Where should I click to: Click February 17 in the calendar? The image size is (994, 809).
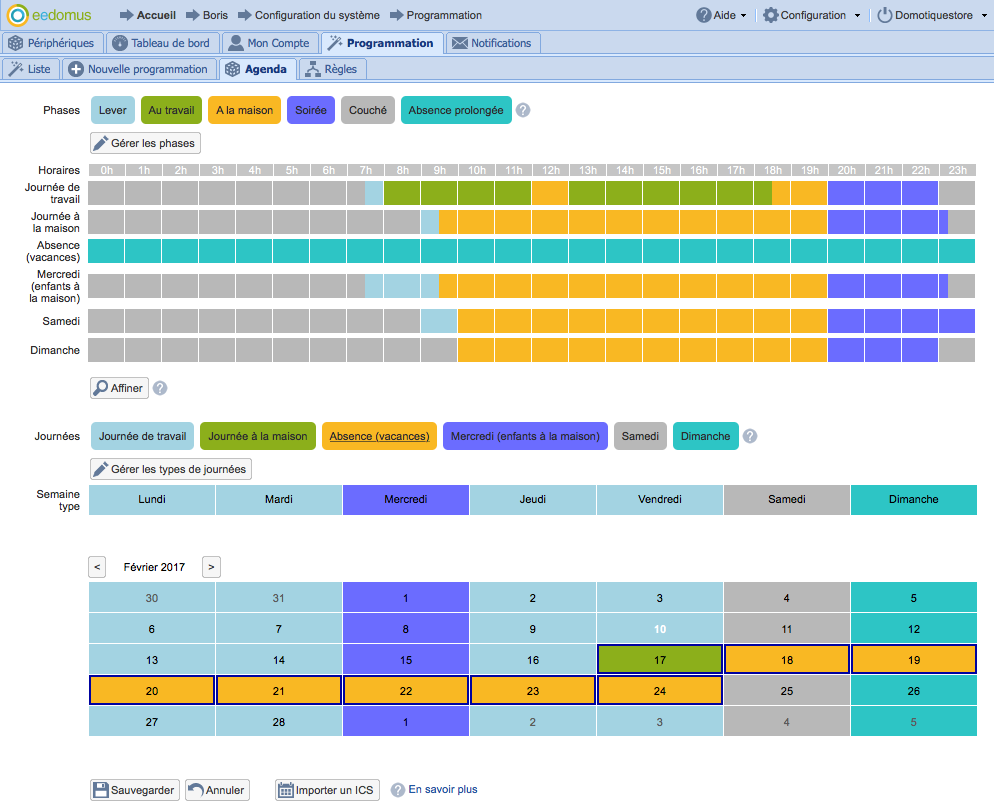659,660
